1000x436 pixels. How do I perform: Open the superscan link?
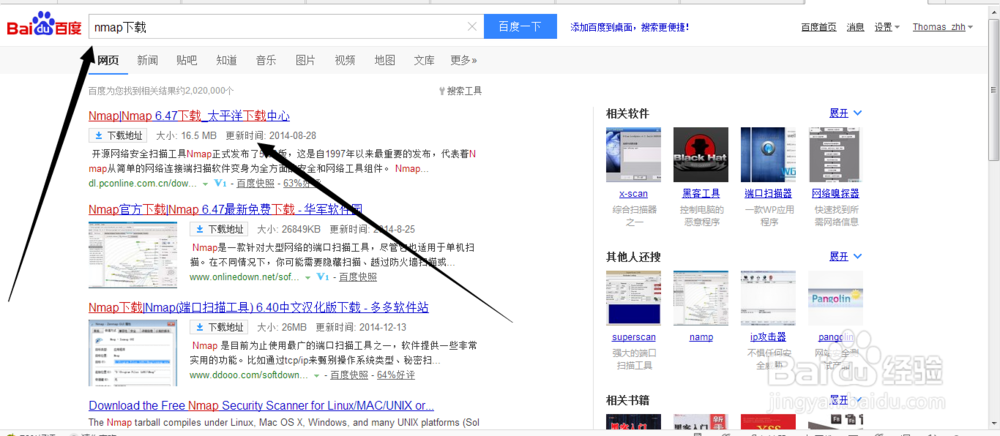pos(633,337)
